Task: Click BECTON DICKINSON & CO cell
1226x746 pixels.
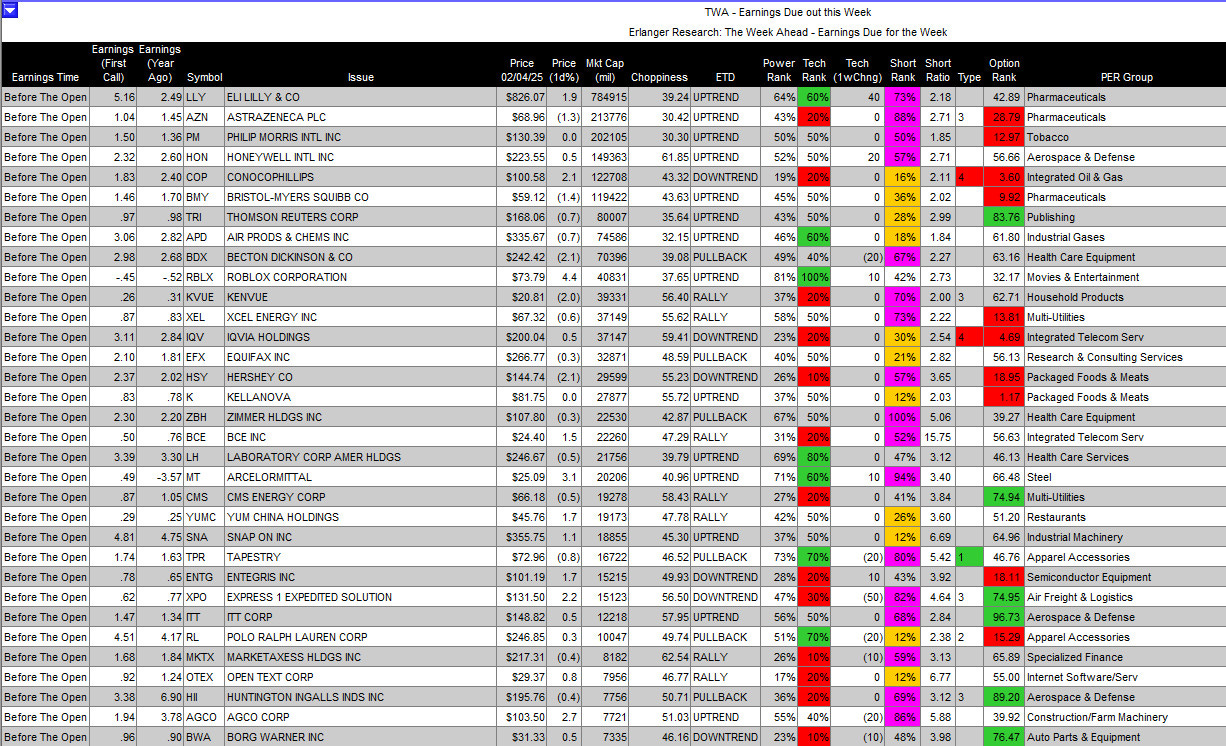Action: pyautogui.click(x=360, y=257)
